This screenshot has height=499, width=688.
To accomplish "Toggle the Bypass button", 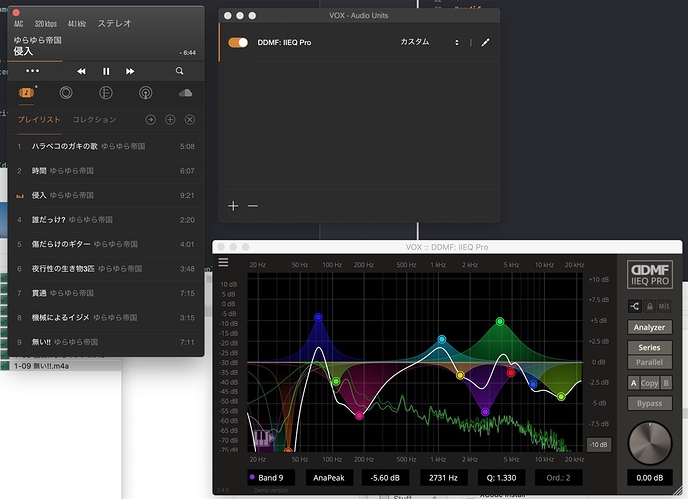I will (649, 403).
